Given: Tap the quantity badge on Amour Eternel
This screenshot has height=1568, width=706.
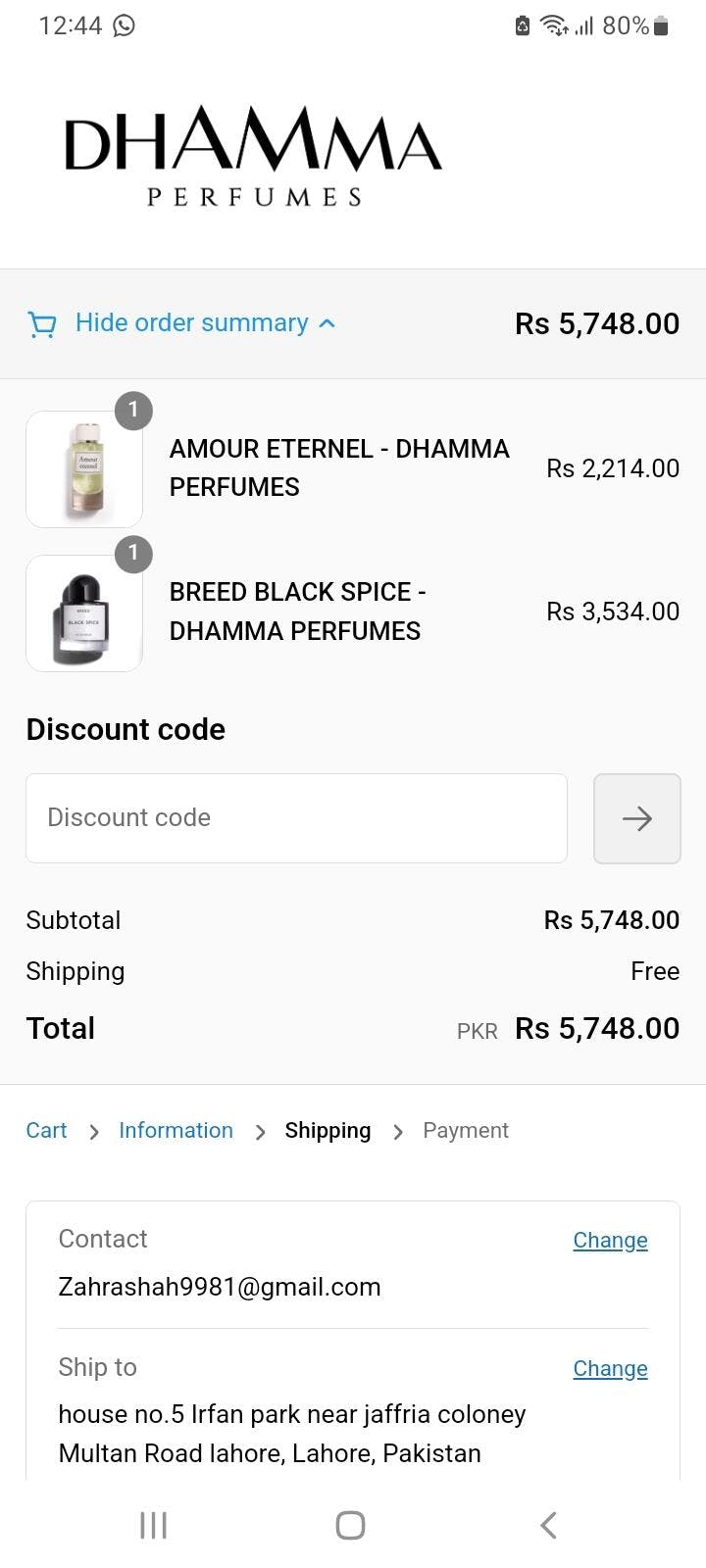Looking at the screenshot, I should tap(133, 411).
